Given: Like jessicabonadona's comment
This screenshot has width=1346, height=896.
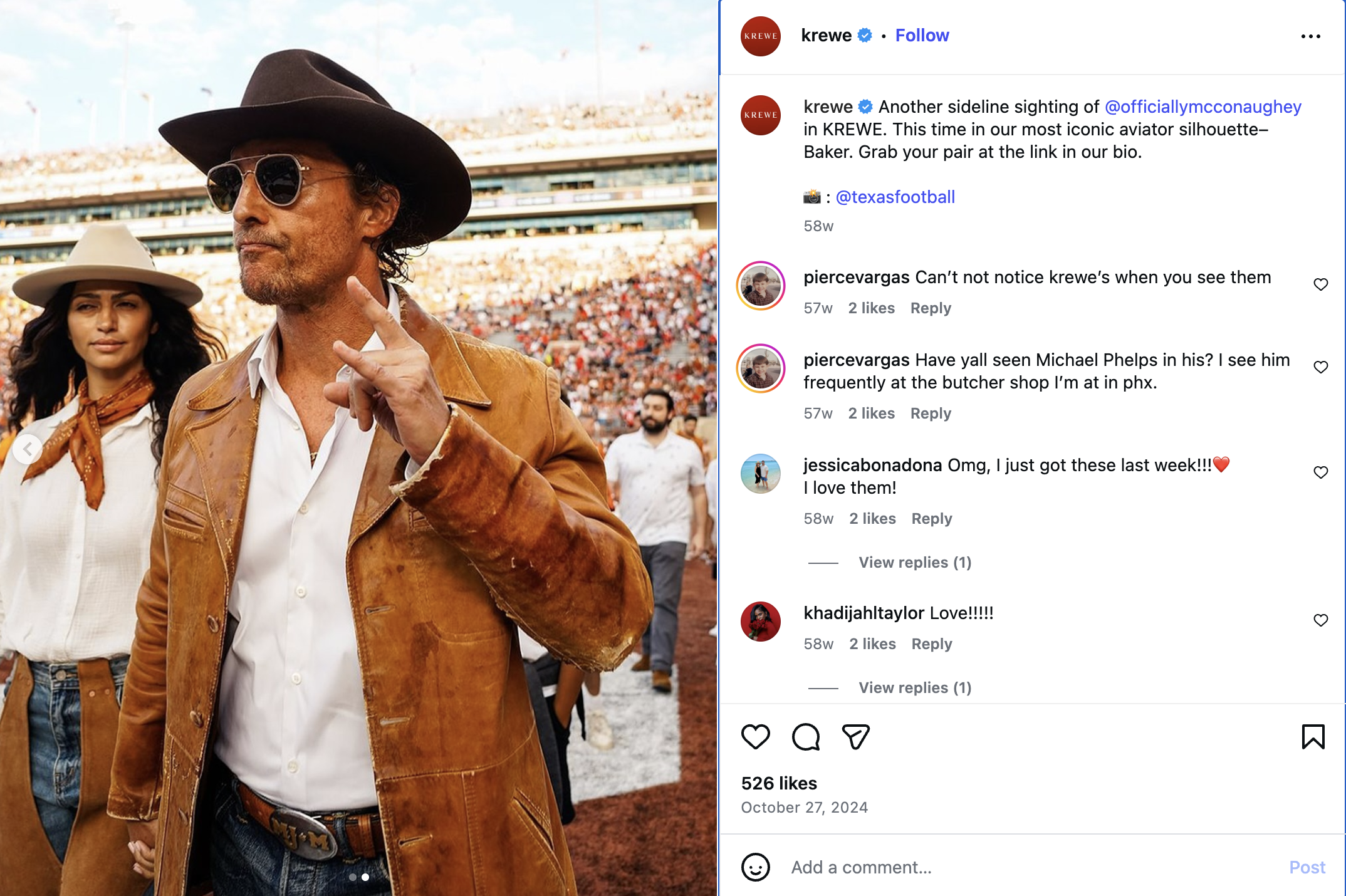Looking at the screenshot, I should [1320, 472].
